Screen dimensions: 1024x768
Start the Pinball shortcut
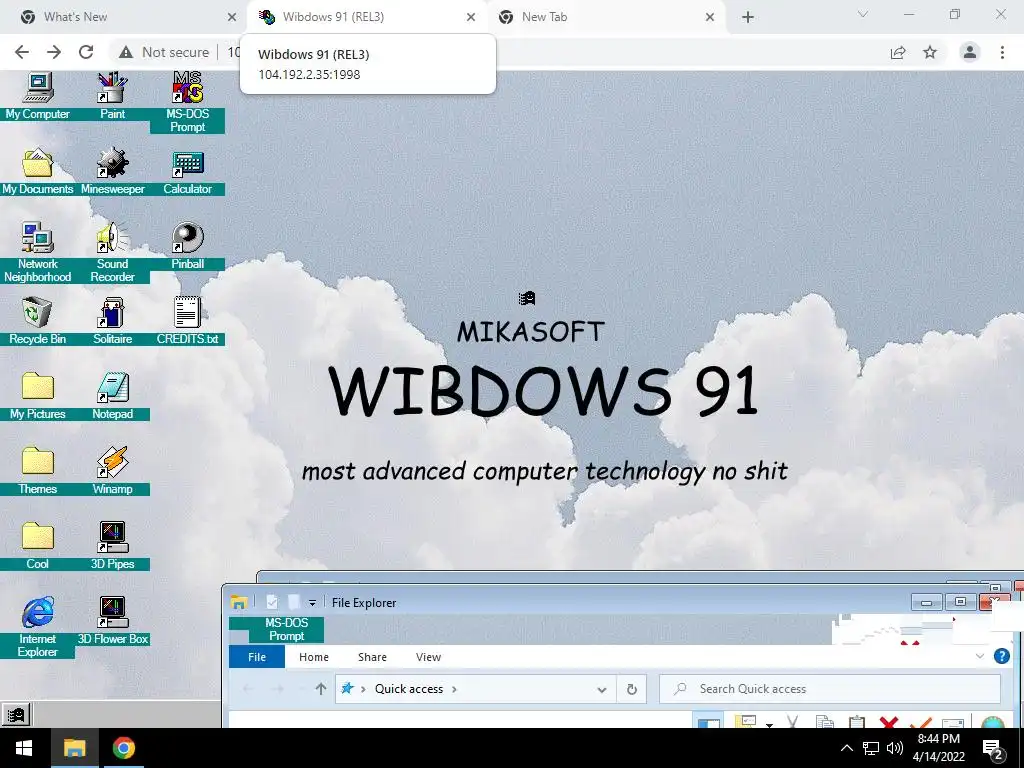pos(187,246)
